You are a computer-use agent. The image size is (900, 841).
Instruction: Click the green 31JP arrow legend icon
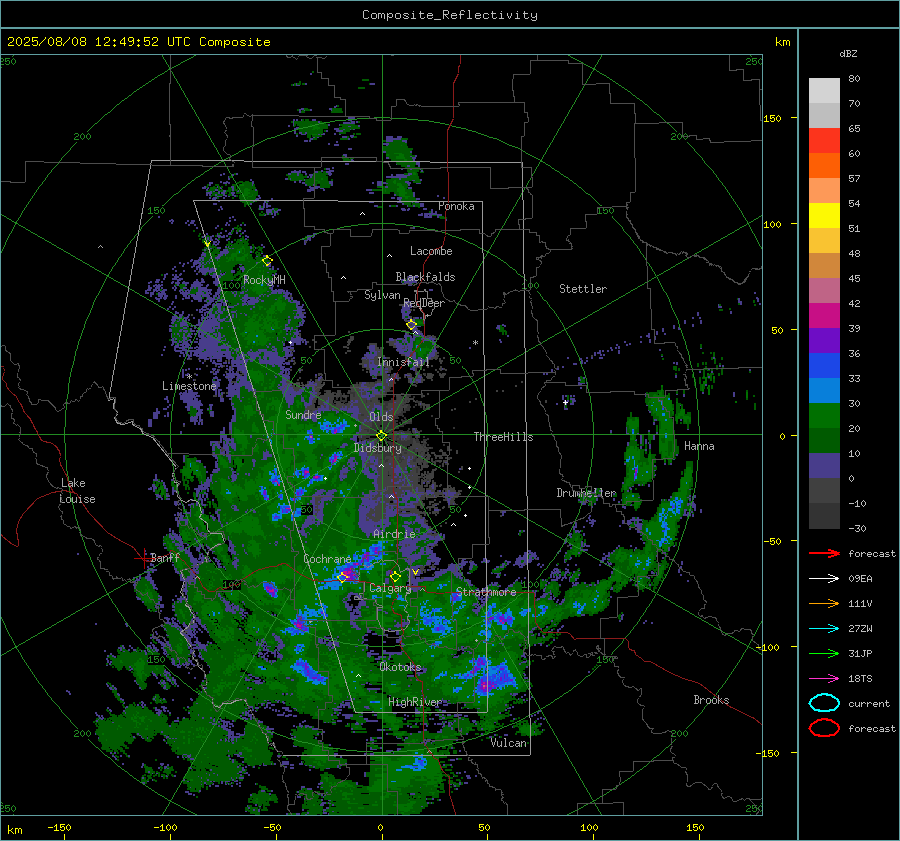[x=824, y=653]
